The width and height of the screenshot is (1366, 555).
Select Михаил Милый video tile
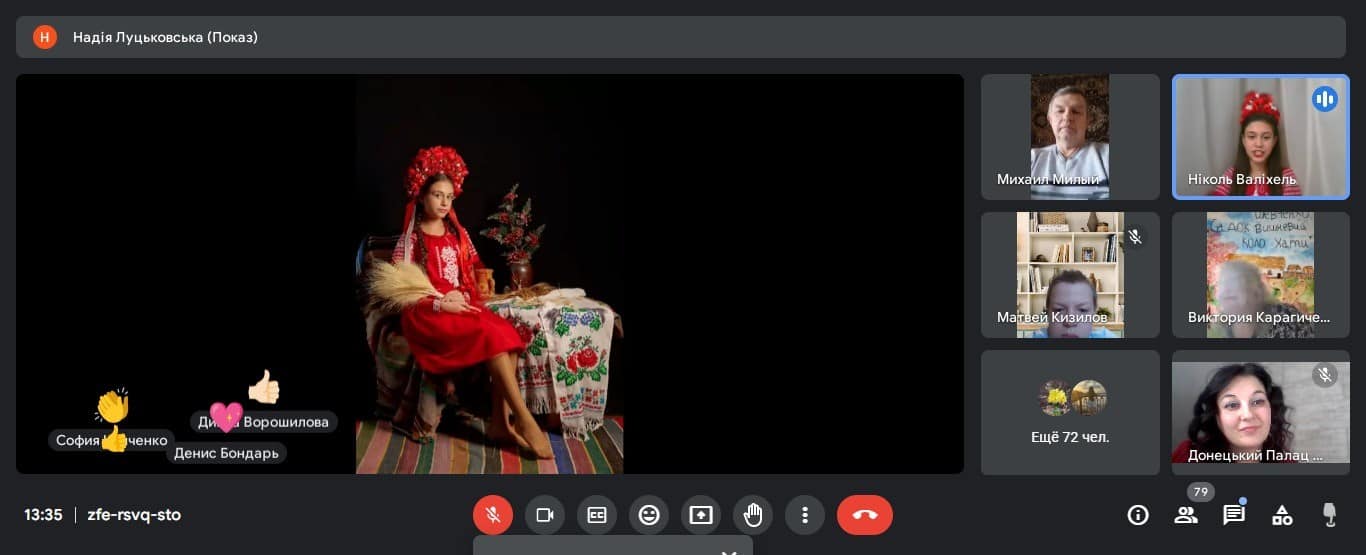pyautogui.click(x=1070, y=137)
